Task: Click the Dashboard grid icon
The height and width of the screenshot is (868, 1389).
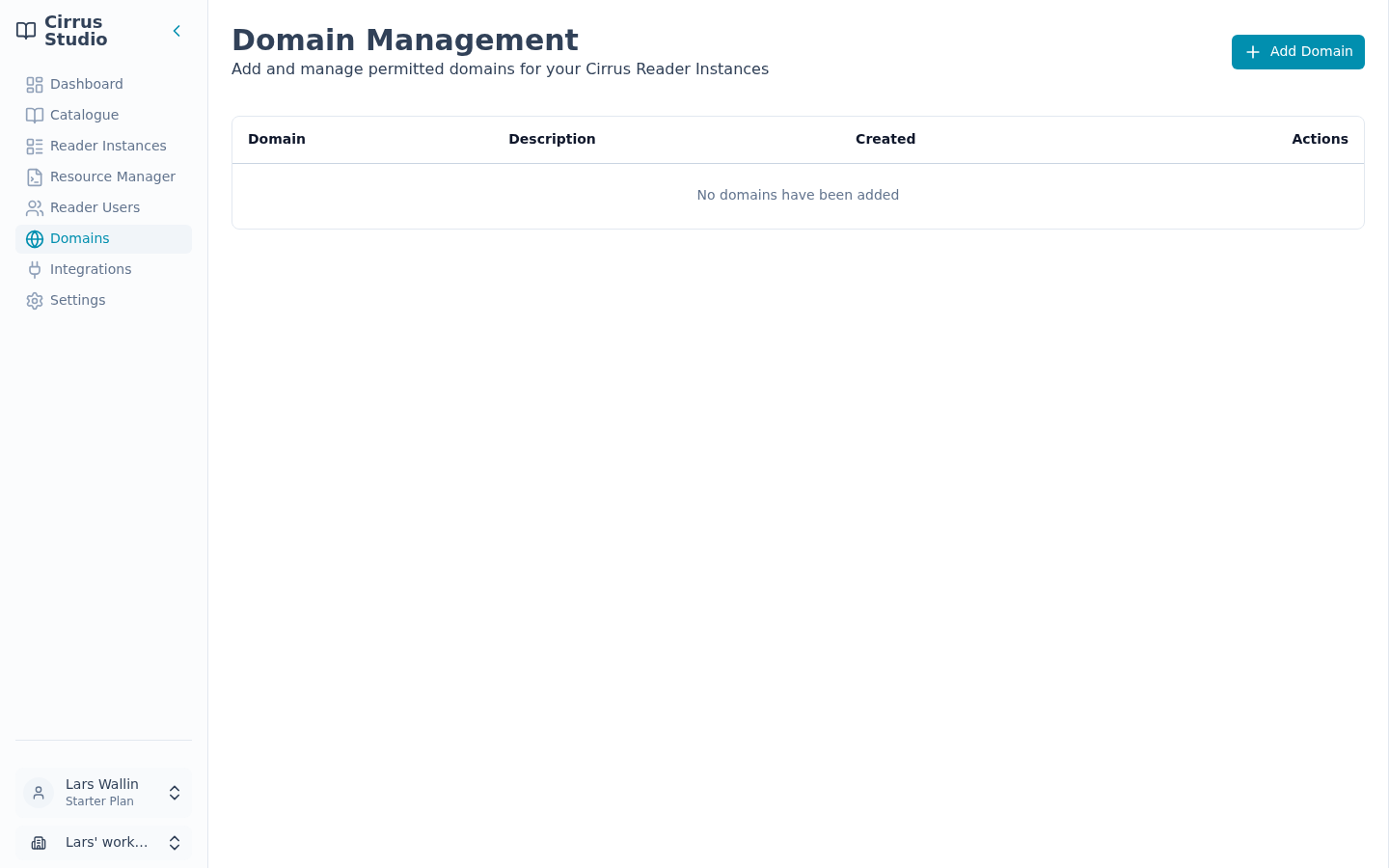Action: [35, 85]
